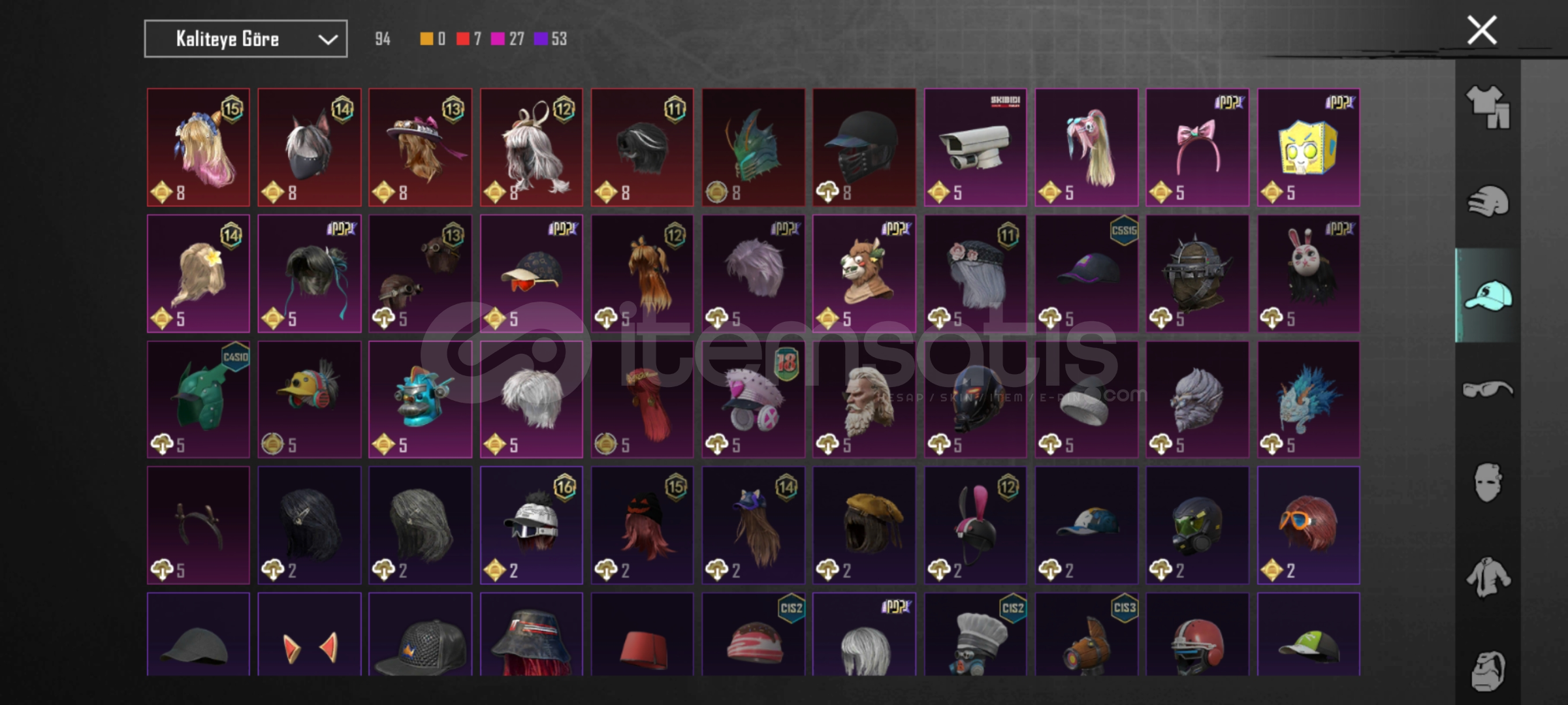Select the red fez hat item
The image size is (1568, 705).
pos(642,634)
